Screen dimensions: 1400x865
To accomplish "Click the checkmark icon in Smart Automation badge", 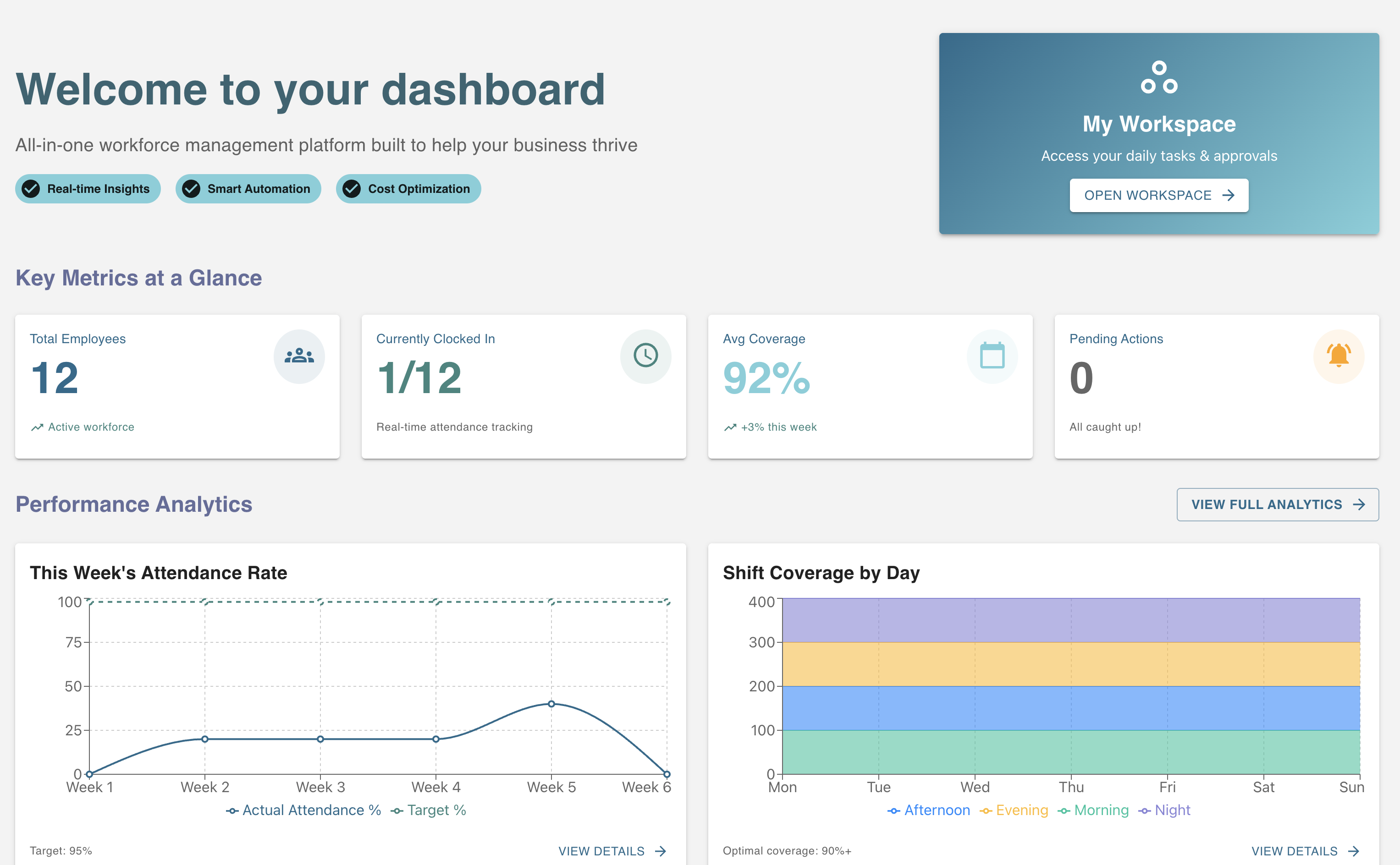I will (191, 189).
